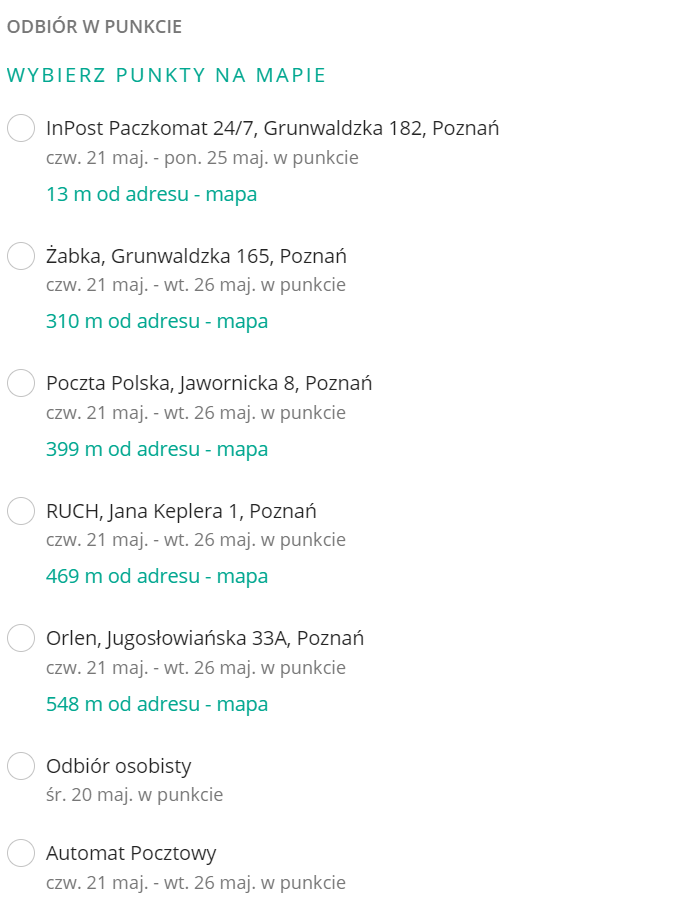Choose the Poczta Polska Jawornicka 8 radio button

click(x=21, y=383)
